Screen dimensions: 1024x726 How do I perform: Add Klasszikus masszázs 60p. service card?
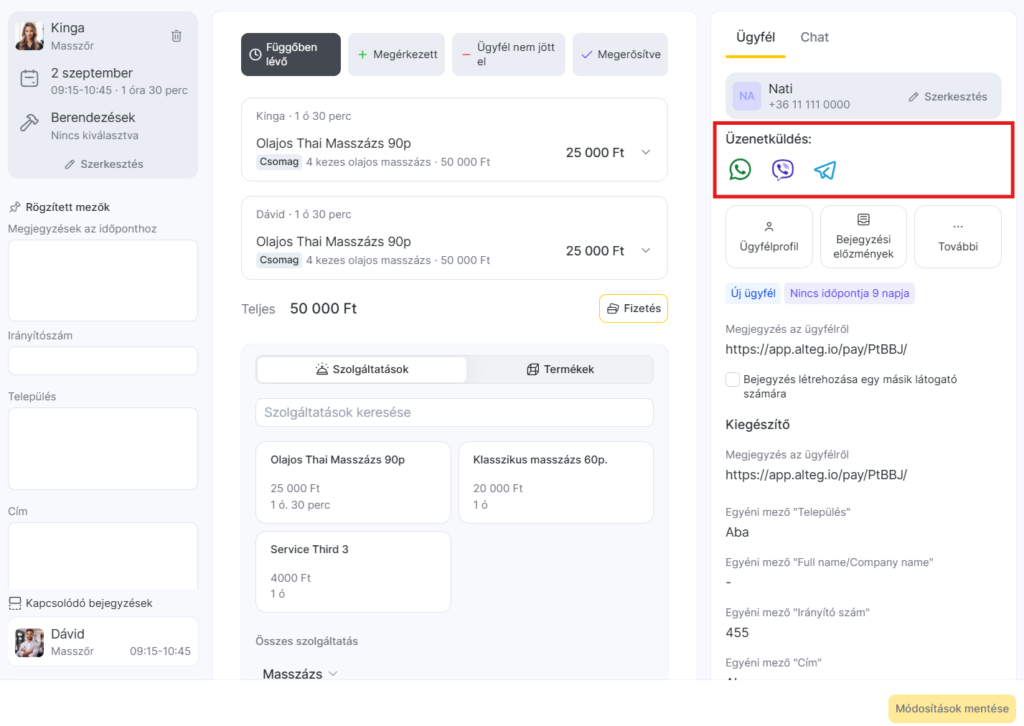tap(556, 482)
